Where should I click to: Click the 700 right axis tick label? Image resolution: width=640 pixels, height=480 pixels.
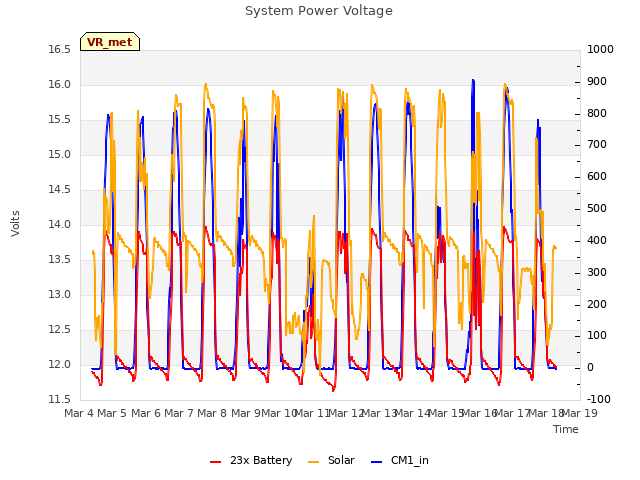pos(597,145)
